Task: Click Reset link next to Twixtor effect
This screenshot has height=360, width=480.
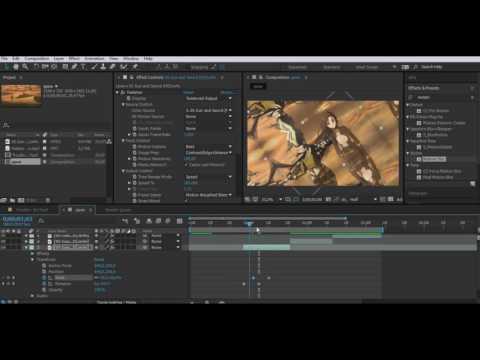Action: point(188,92)
